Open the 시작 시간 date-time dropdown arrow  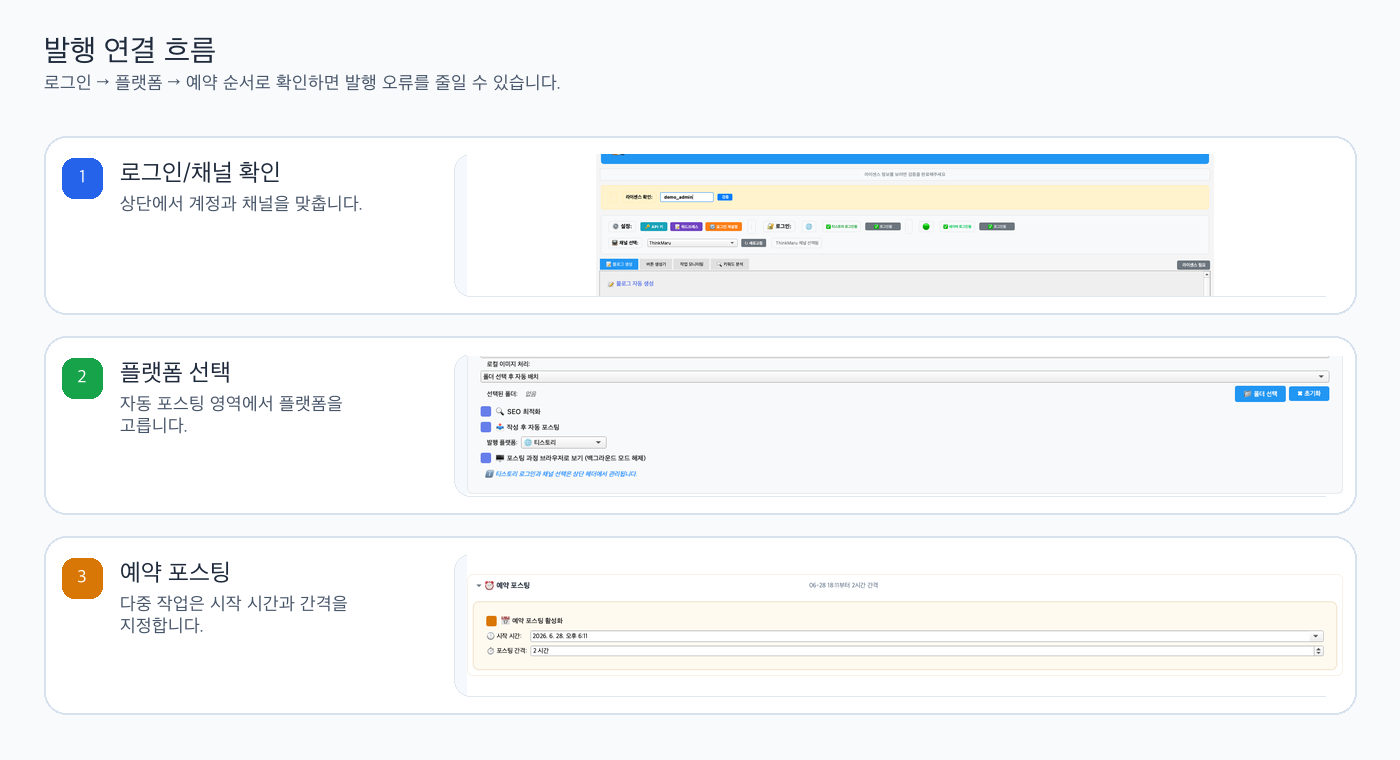(x=1317, y=636)
